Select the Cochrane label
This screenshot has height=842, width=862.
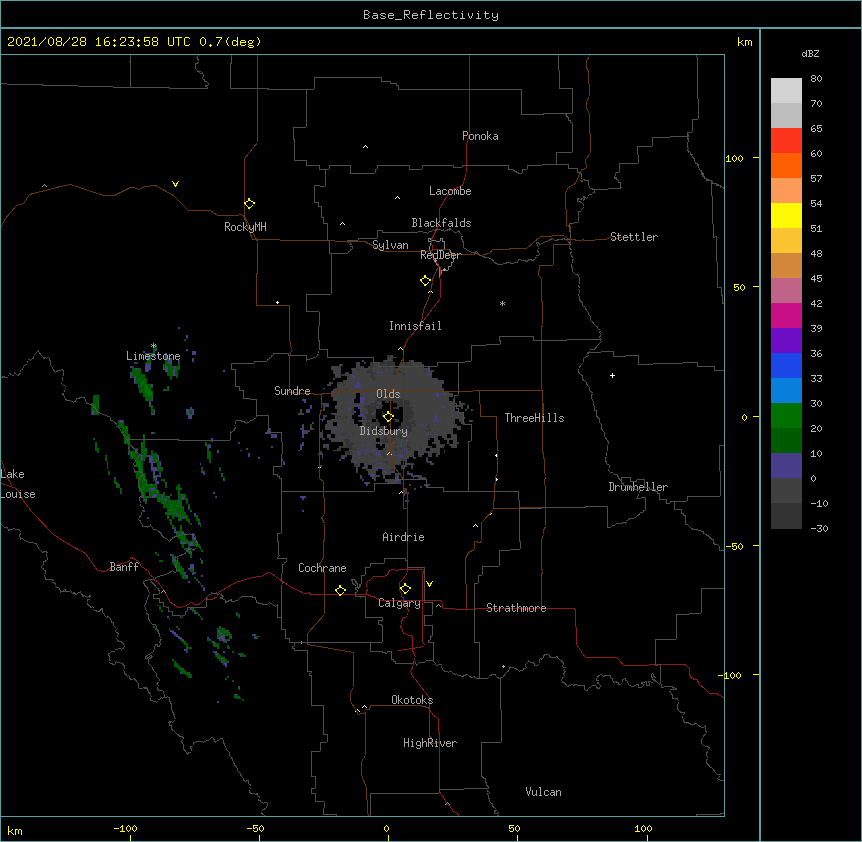point(322,568)
